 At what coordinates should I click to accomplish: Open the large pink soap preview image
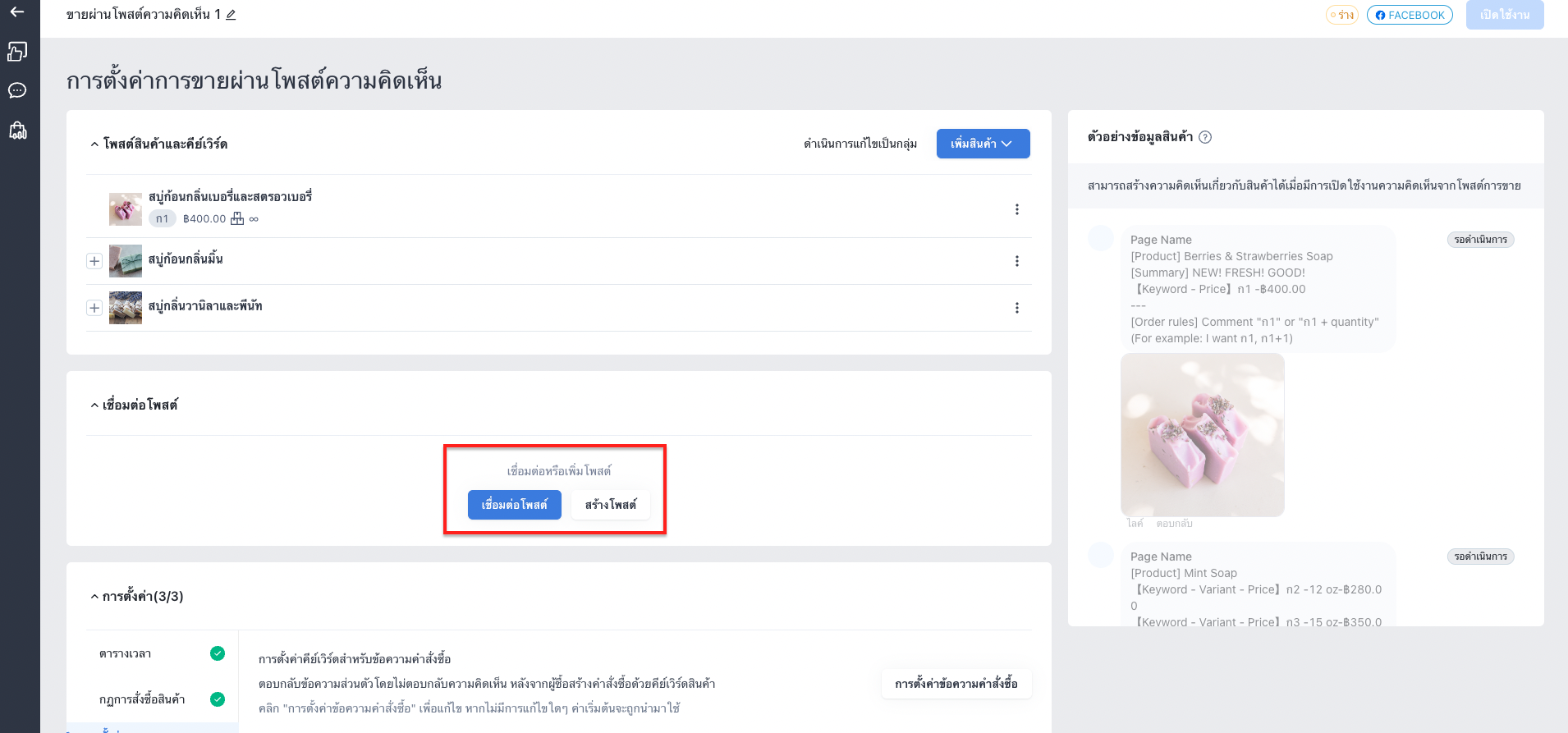tap(1203, 435)
